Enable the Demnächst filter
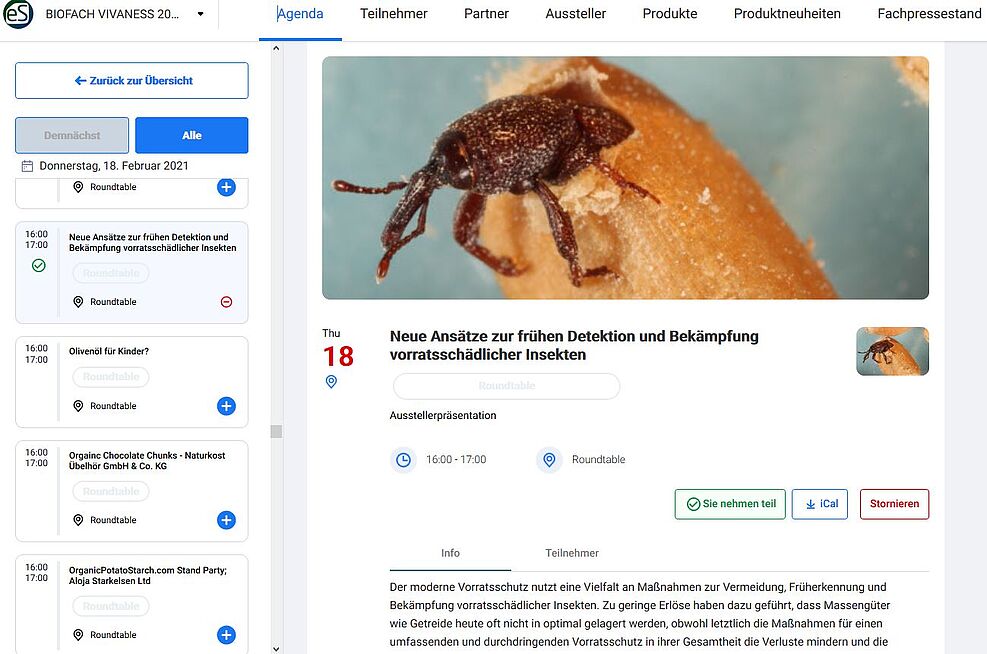987x654 pixels. [71, 134]
